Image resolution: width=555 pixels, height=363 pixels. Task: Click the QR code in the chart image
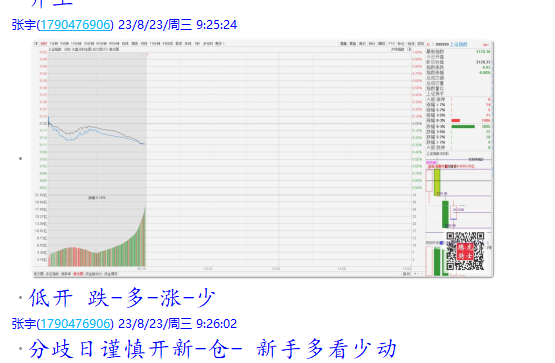click(x=465, y=251)
